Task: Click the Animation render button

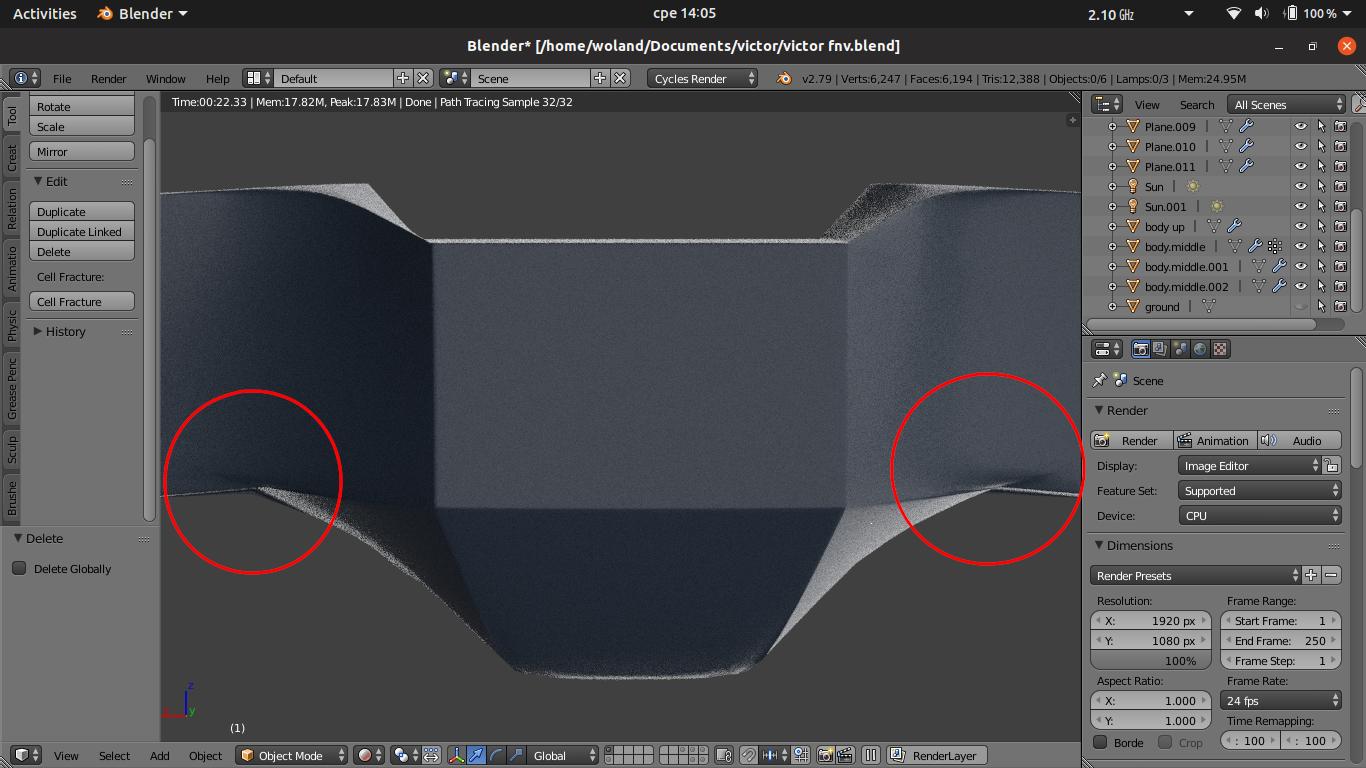Action: point(1213,441)
